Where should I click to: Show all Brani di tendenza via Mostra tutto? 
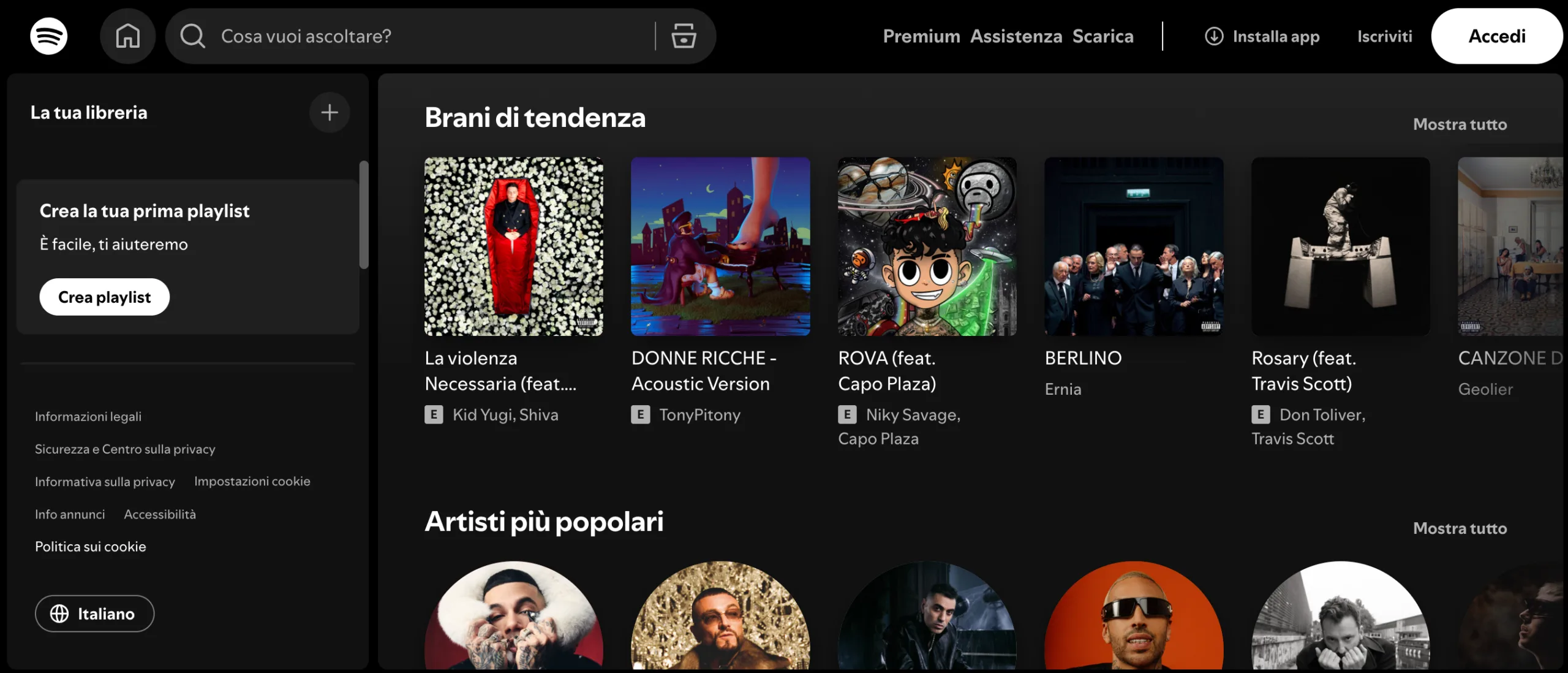pos(1460,124)
